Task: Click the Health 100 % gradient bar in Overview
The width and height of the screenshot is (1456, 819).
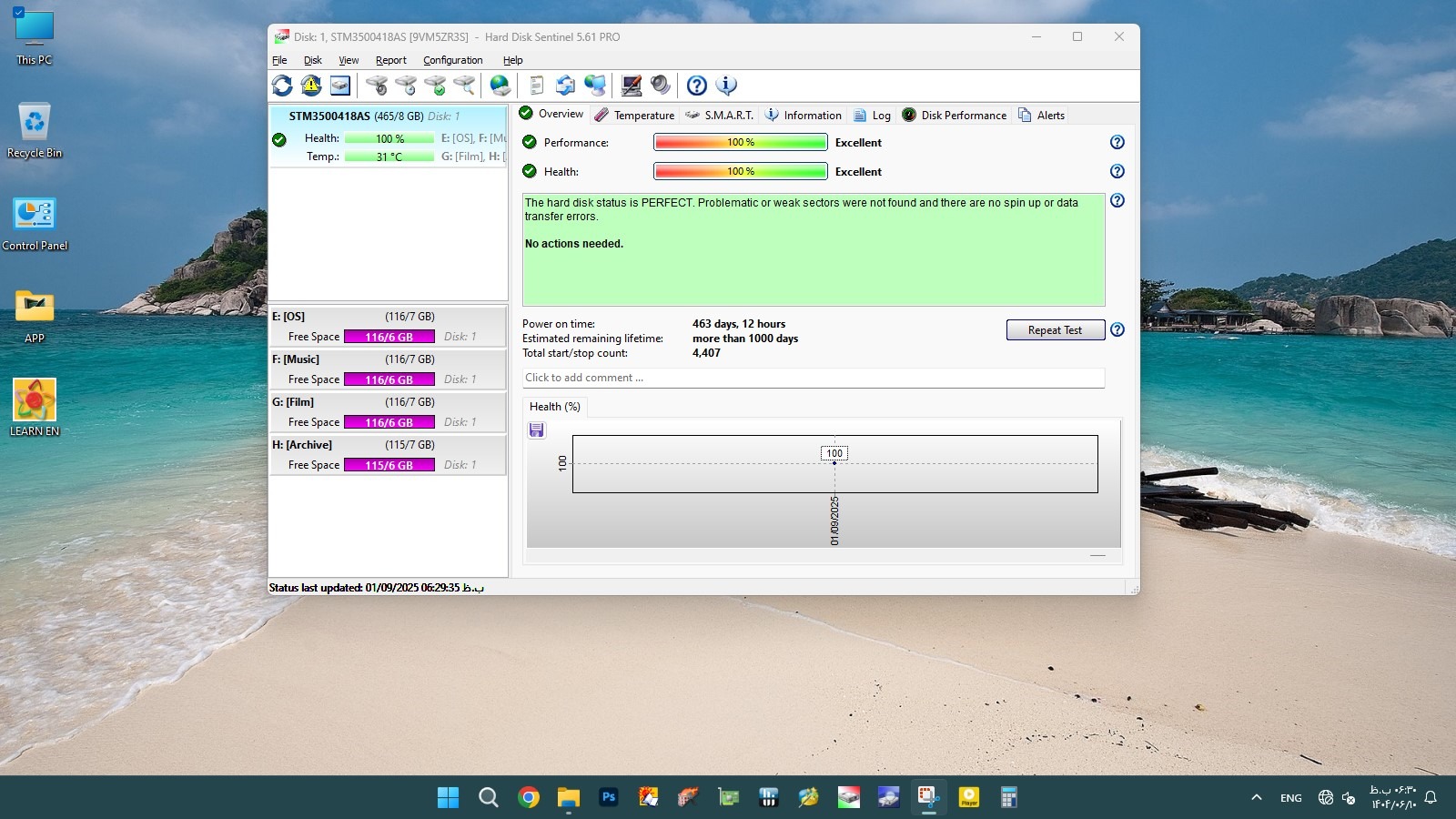Action: tap(741, 171)
